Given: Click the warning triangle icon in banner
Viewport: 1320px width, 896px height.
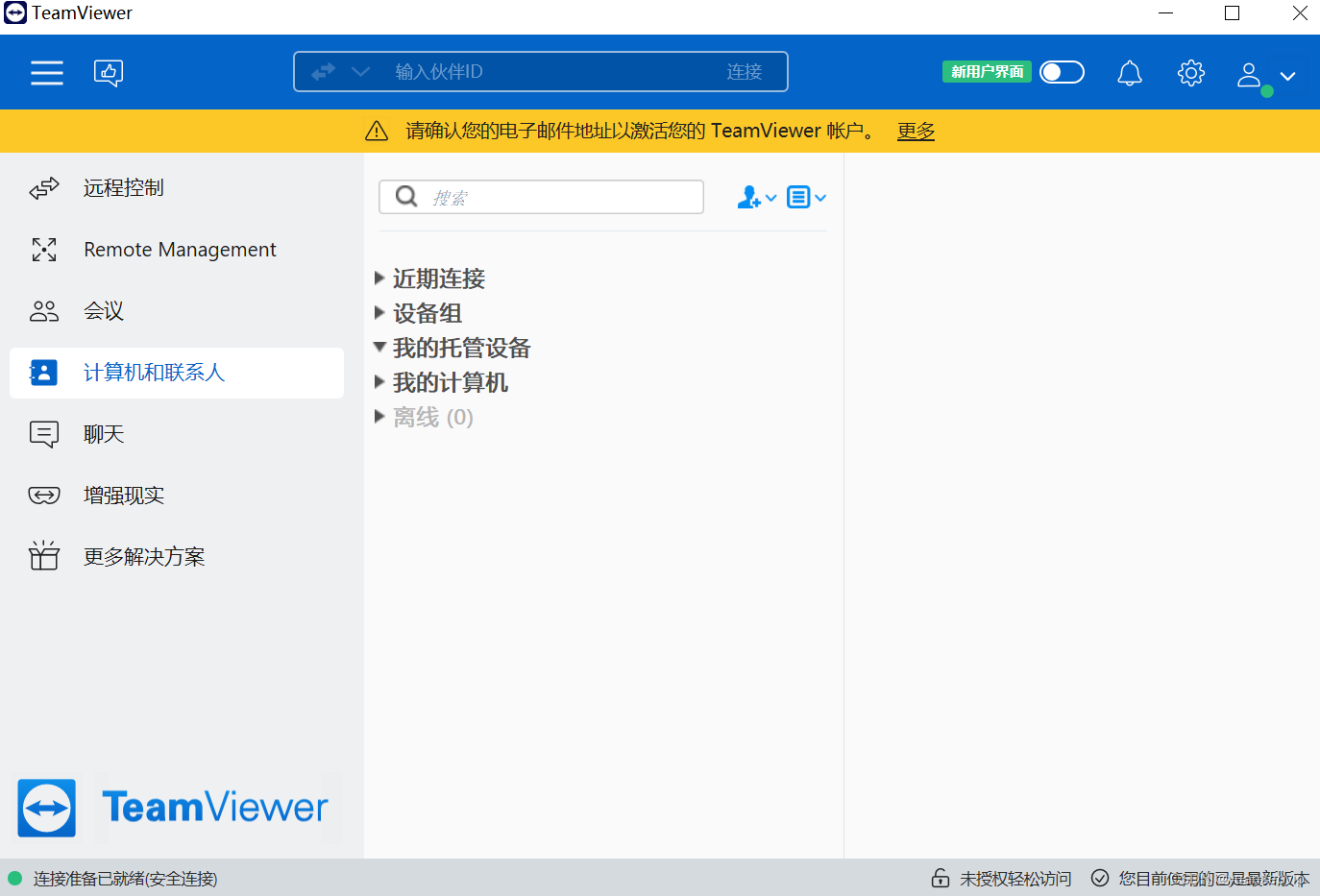Looking at the screenshot, I should (x=377, y=131).
